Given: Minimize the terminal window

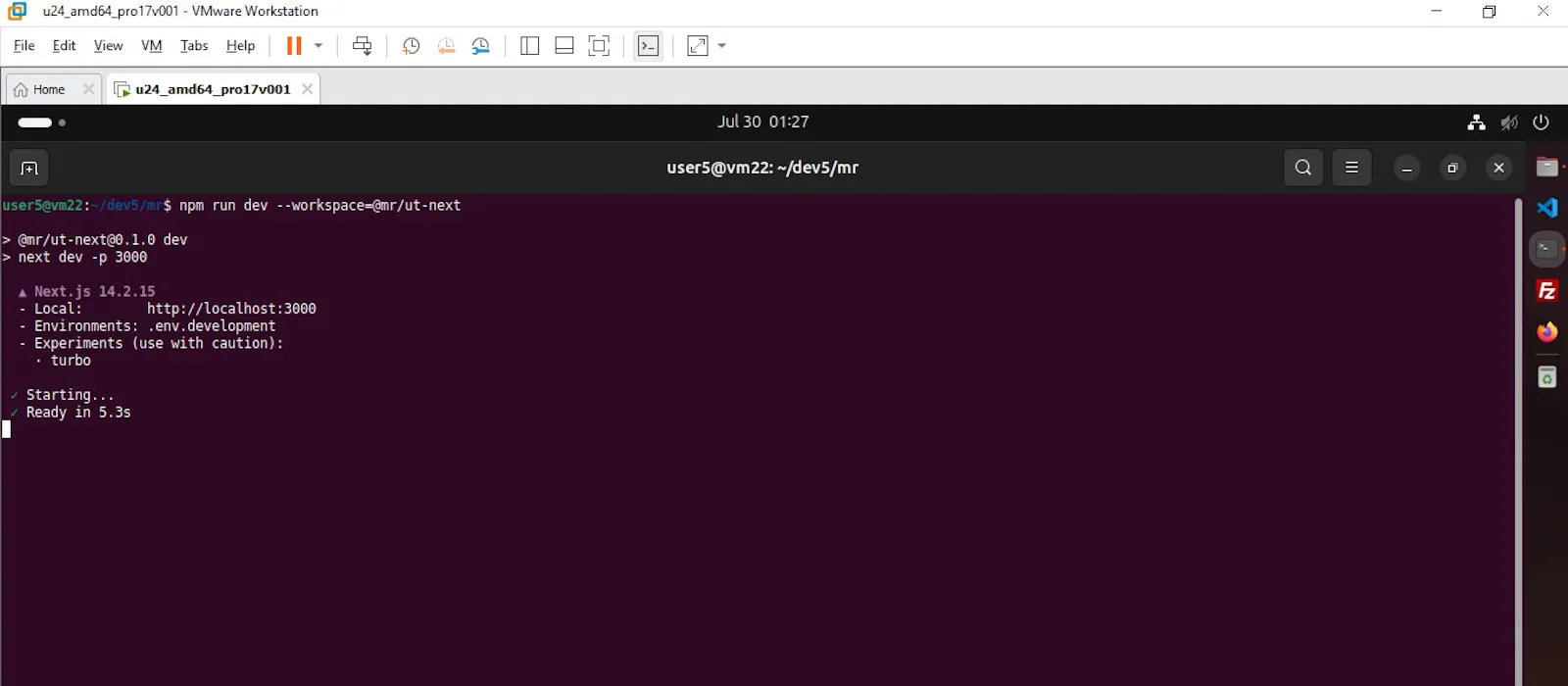Looking at the screenshot, I should click(1406, 169).
